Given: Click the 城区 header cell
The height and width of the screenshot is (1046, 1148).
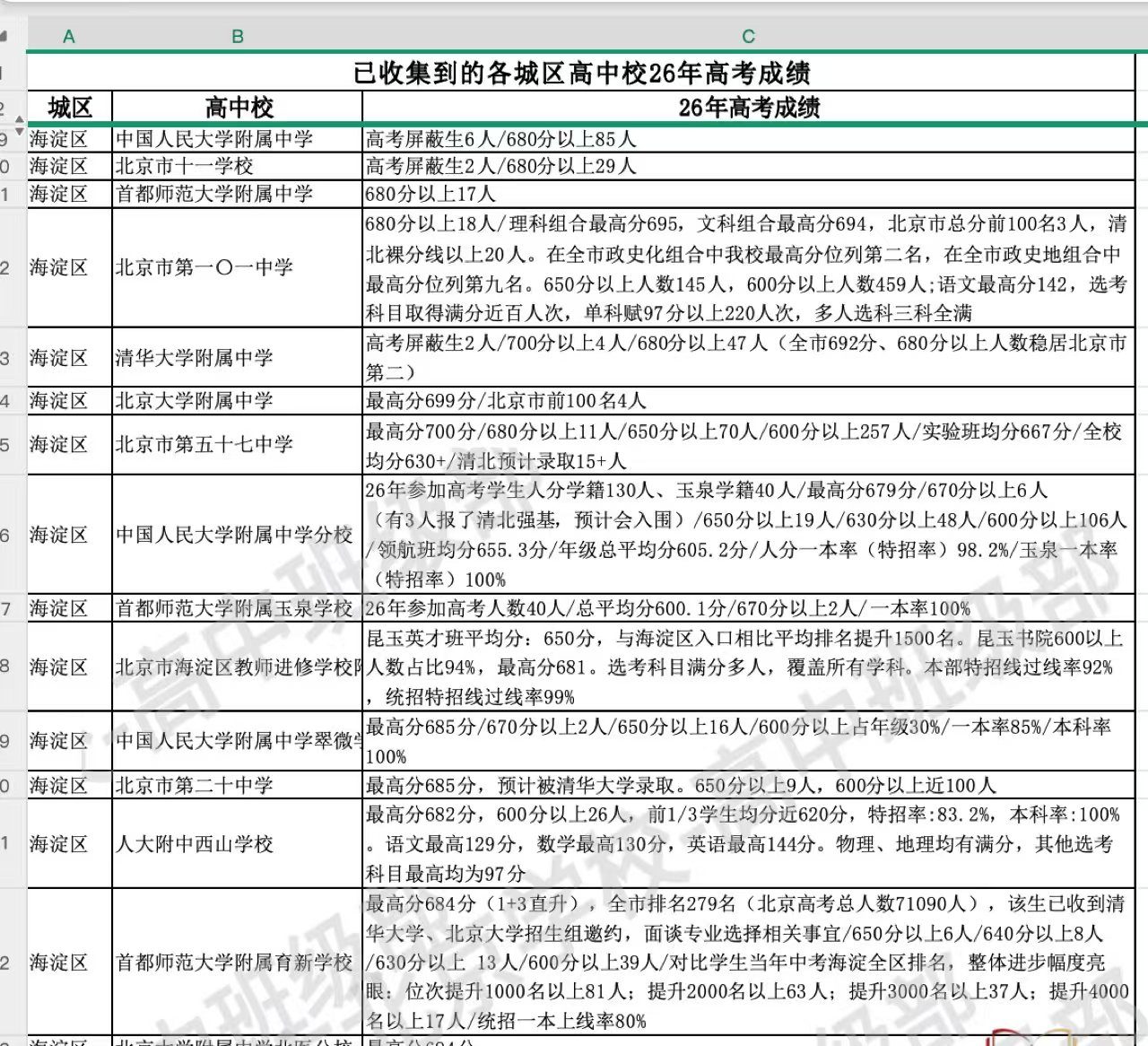Looking at the screenshot, I should [x=69, y=108].
